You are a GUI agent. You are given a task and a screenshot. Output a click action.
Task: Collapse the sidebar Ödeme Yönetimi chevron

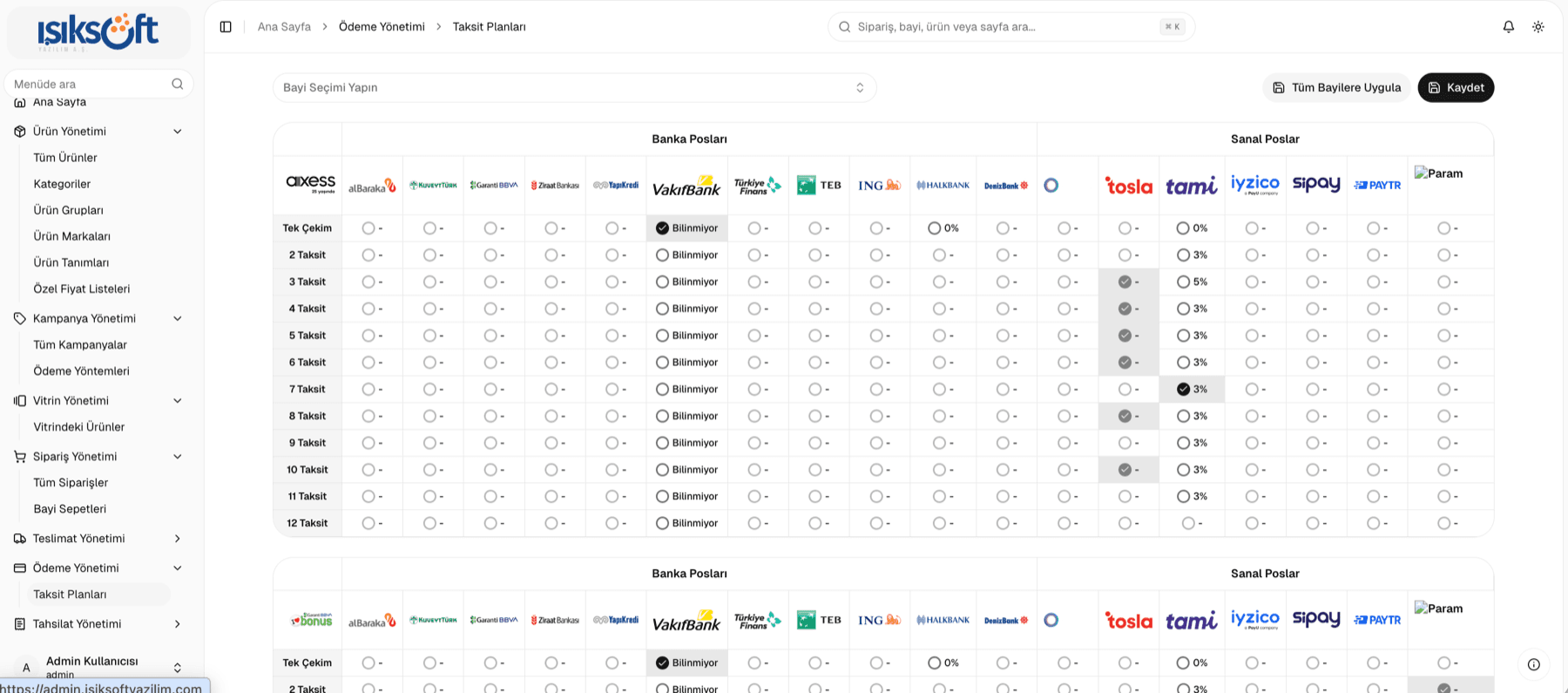(x=178, y=568)
